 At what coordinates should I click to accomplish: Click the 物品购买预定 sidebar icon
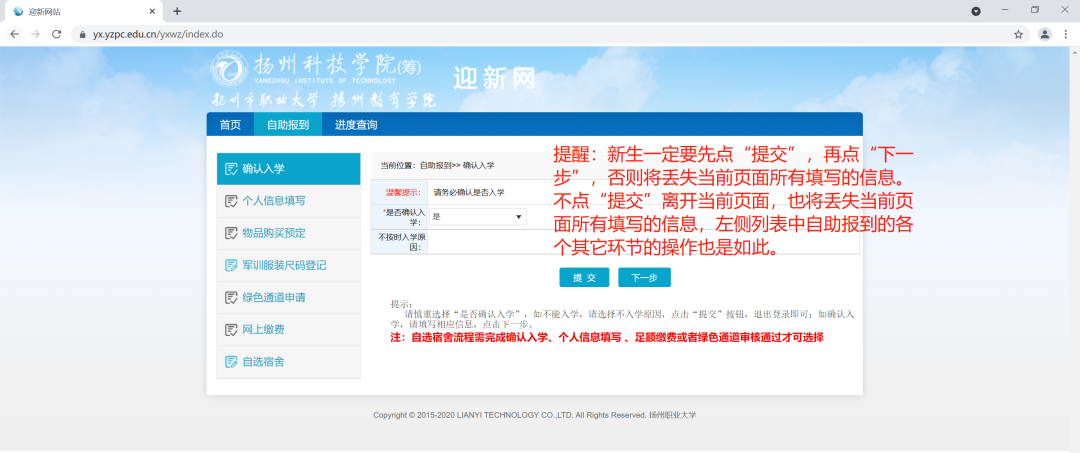tap(231, 233)
